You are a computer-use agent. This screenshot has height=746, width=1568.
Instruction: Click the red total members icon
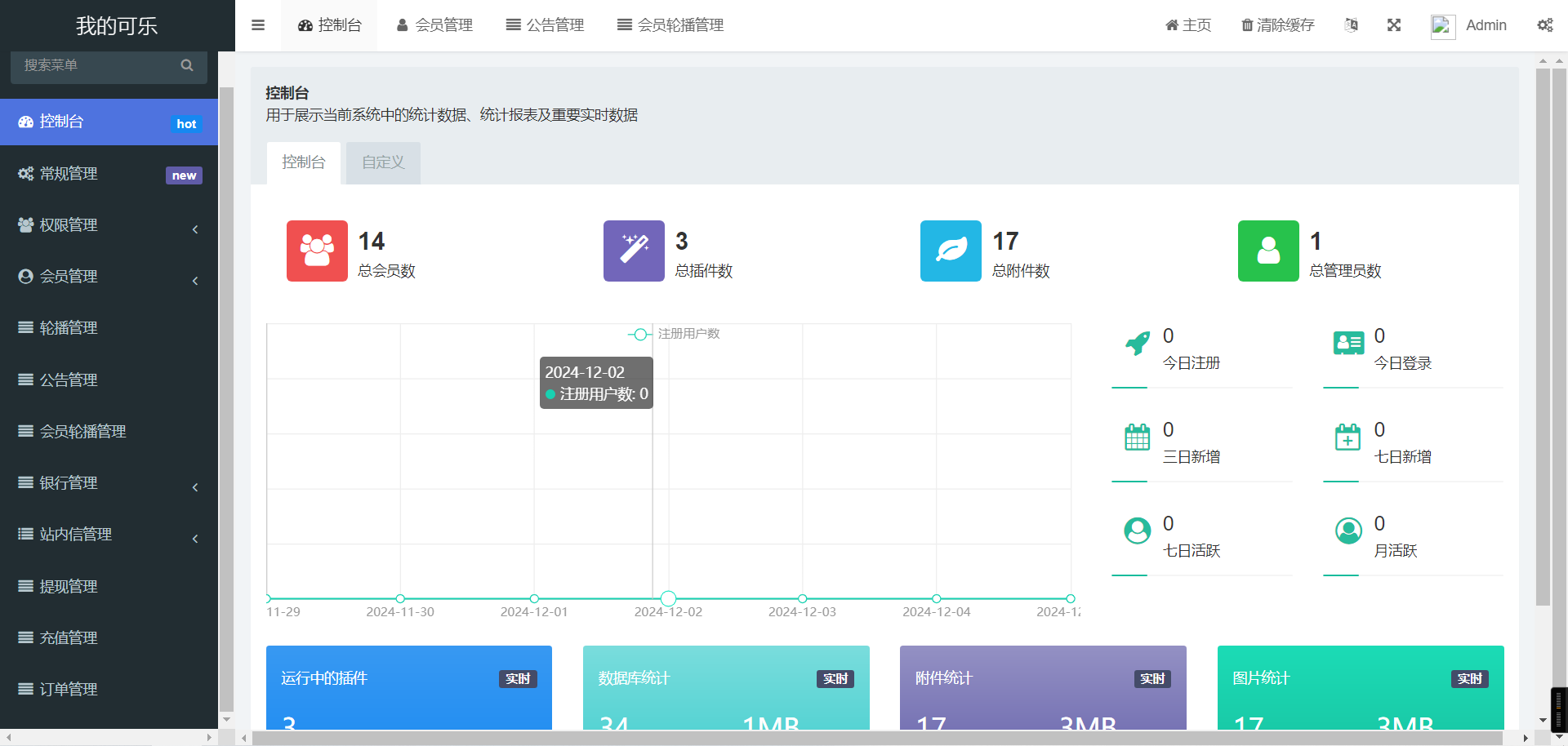(x=317, y=251)
